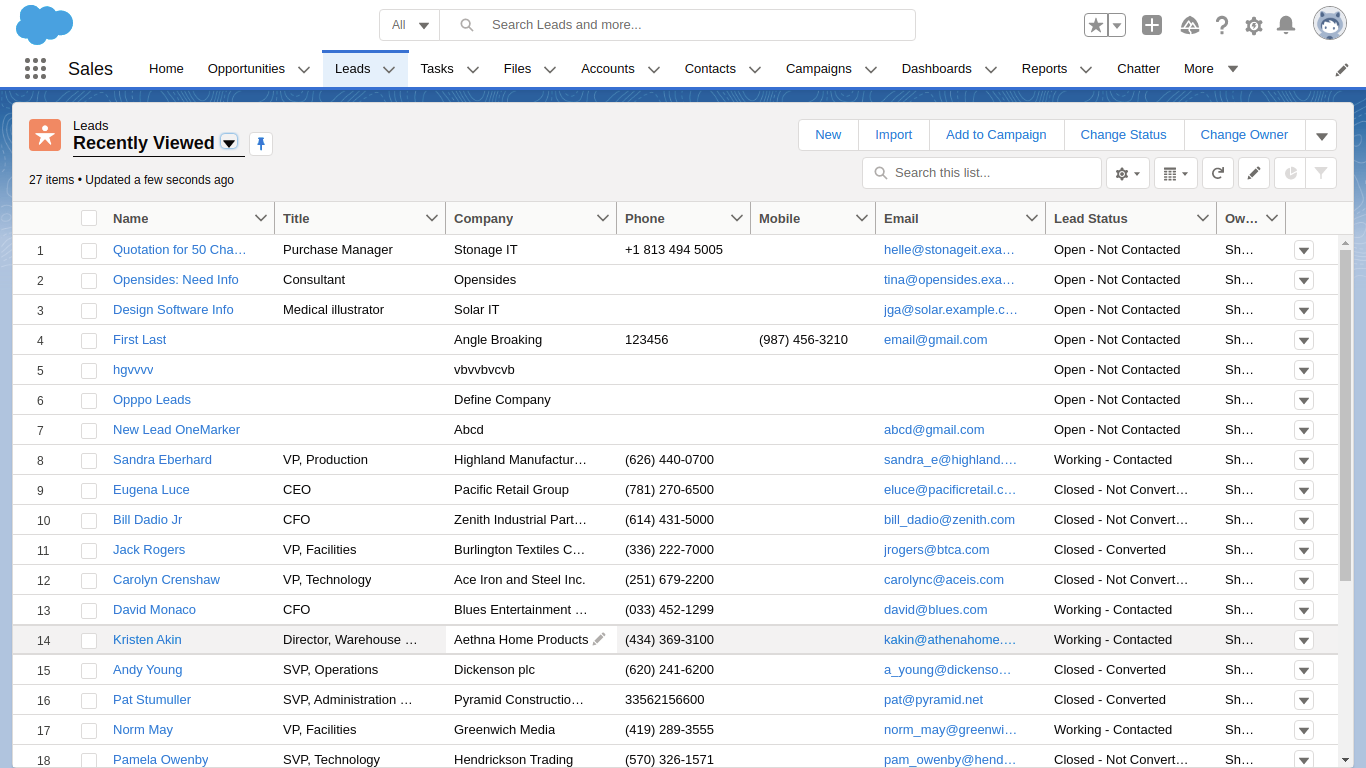Click the New lead button

click(x=828, y=135)
